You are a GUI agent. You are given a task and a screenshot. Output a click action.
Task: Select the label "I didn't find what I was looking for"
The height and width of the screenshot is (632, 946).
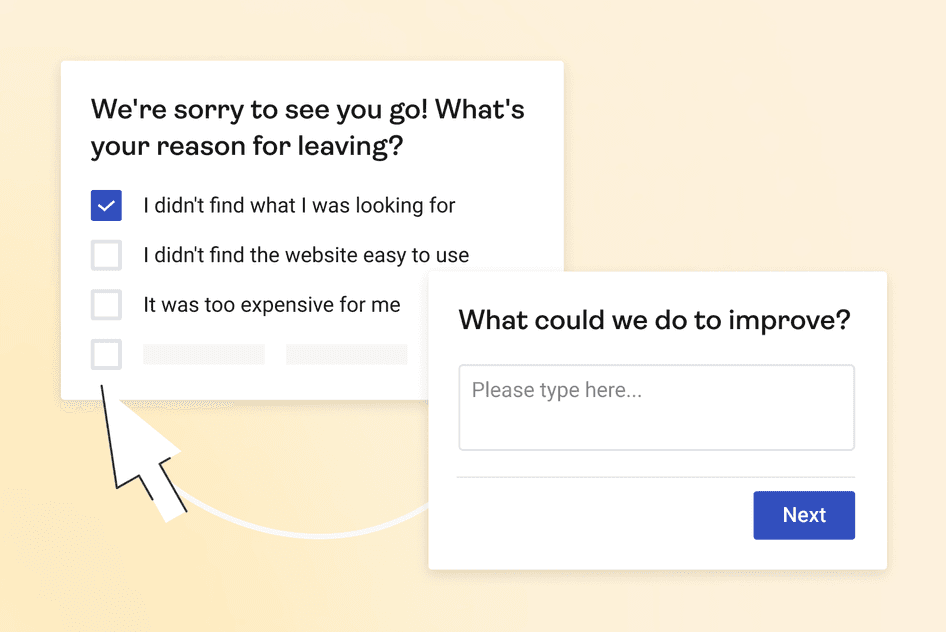[x=299, y=205]
